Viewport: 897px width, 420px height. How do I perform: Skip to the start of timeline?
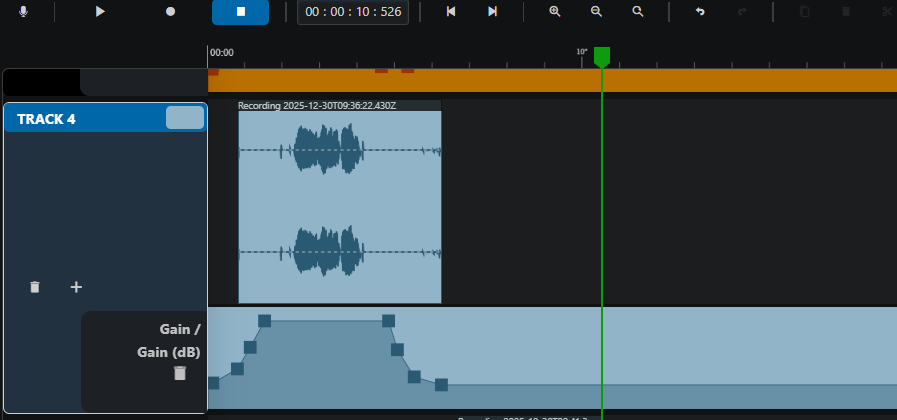(451, 11)
